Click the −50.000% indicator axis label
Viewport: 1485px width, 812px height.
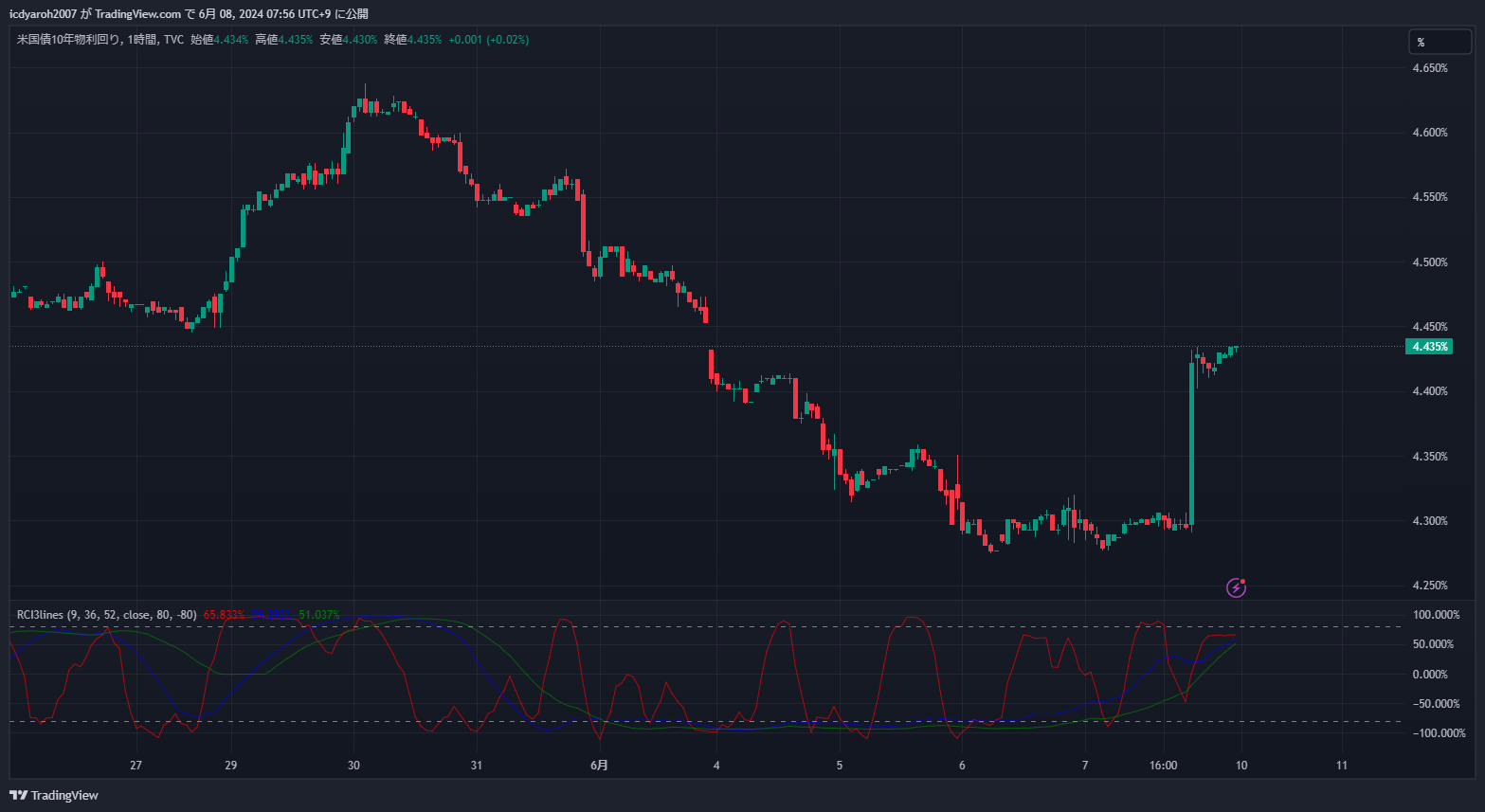pyautogui.click(x=1436, y=704)
